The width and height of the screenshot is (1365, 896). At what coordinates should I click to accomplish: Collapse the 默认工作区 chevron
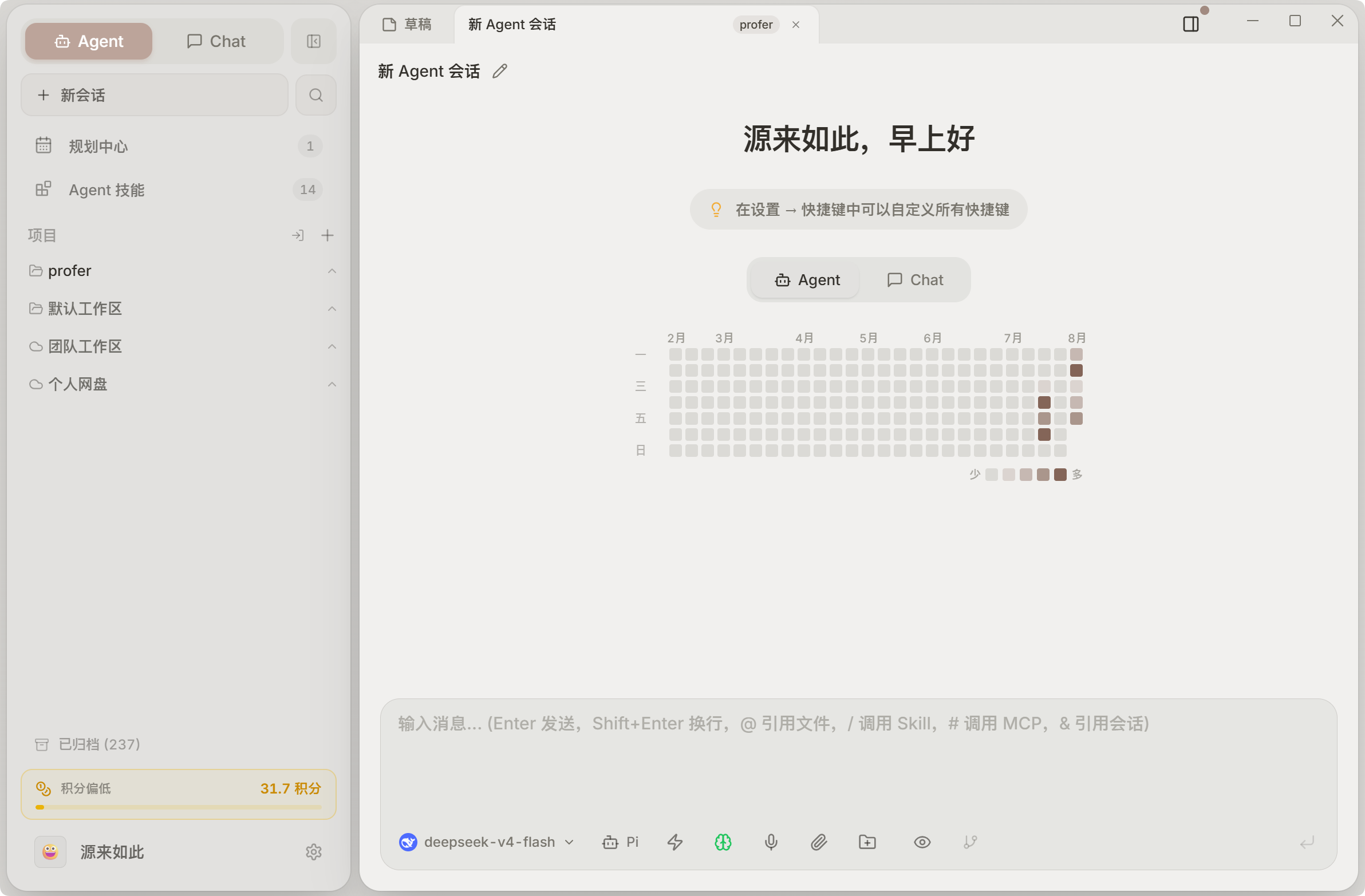click(x=332, y=309)
